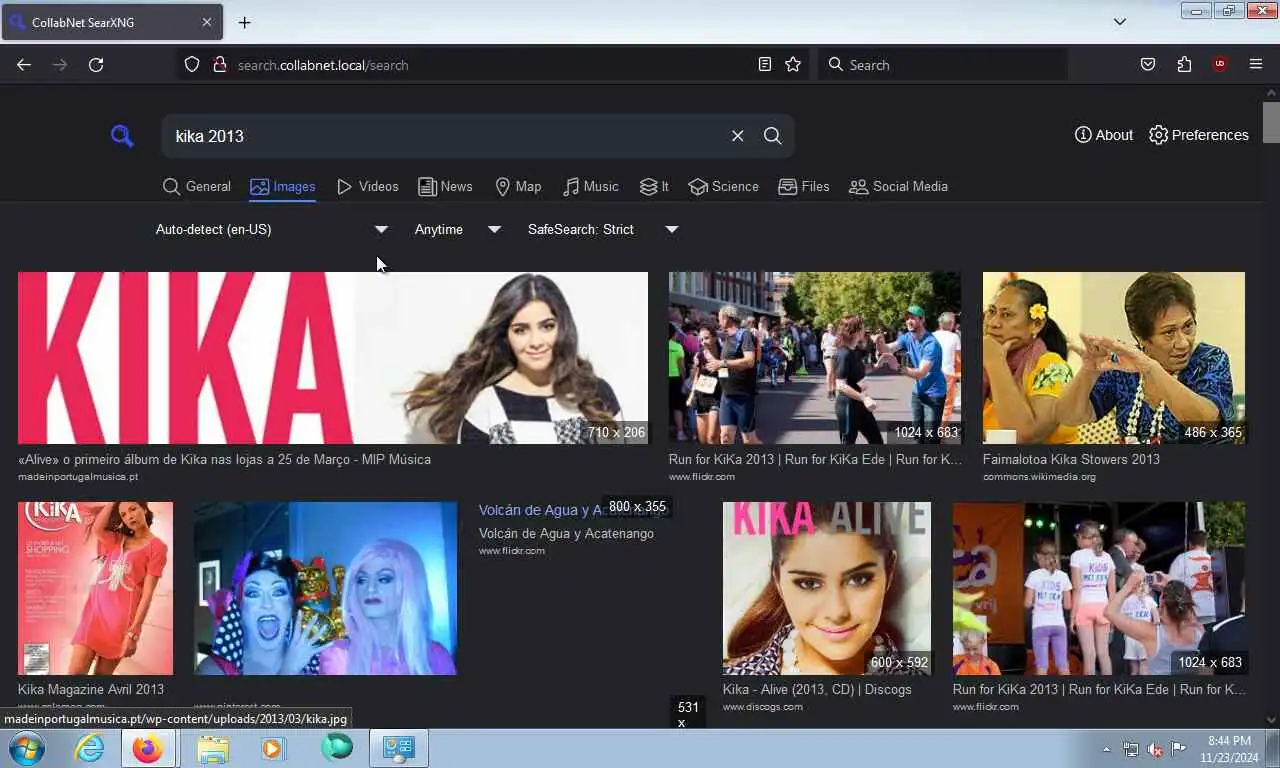
Task: Open the Music tab
Action: tap(590, 186)
